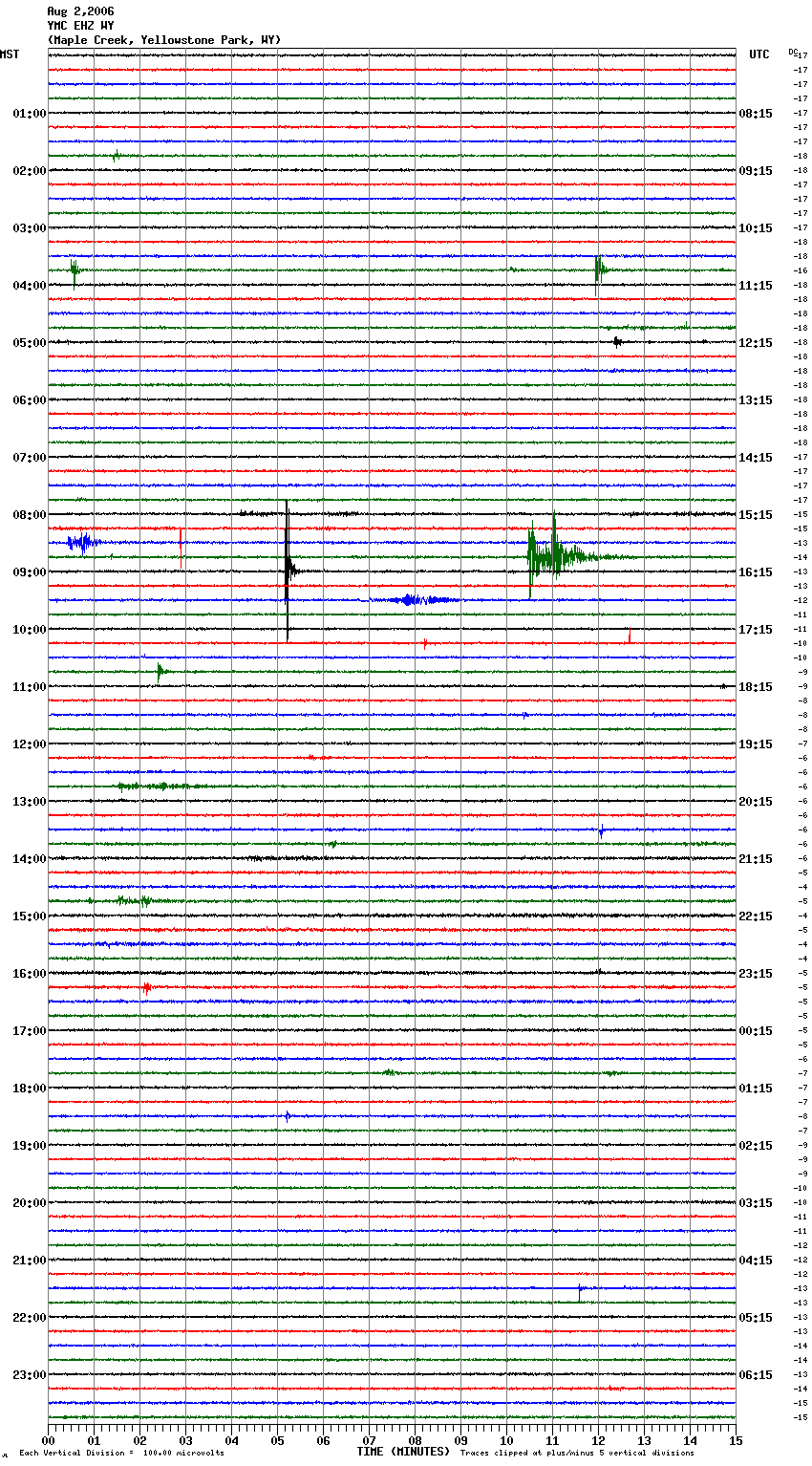Click the date header "Aug 2,2006"

80,11
